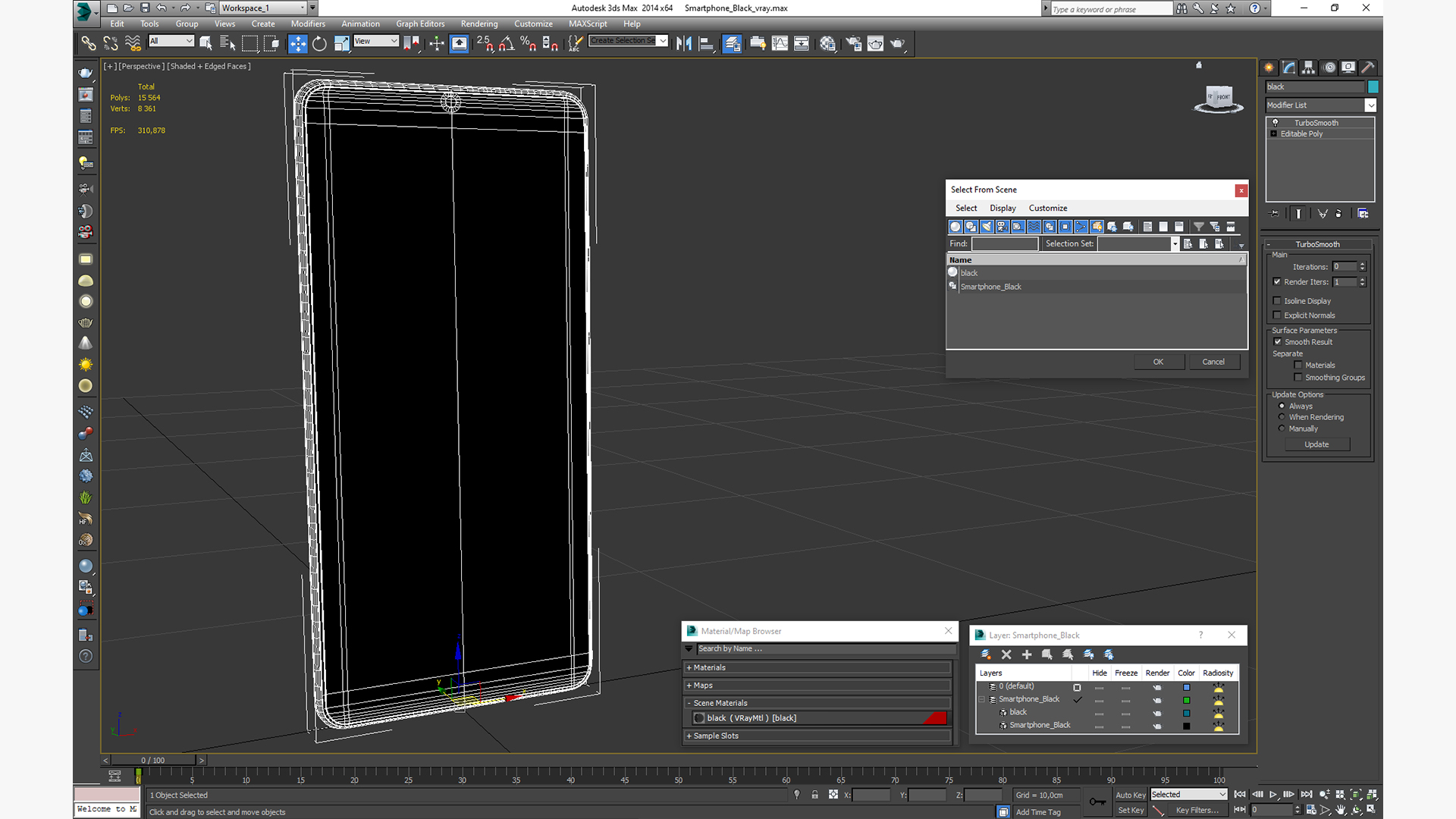Toggle Display Lights filter in Select From Scene
This screenshot has width=1456, height=819.
click(x=987, y=227)
